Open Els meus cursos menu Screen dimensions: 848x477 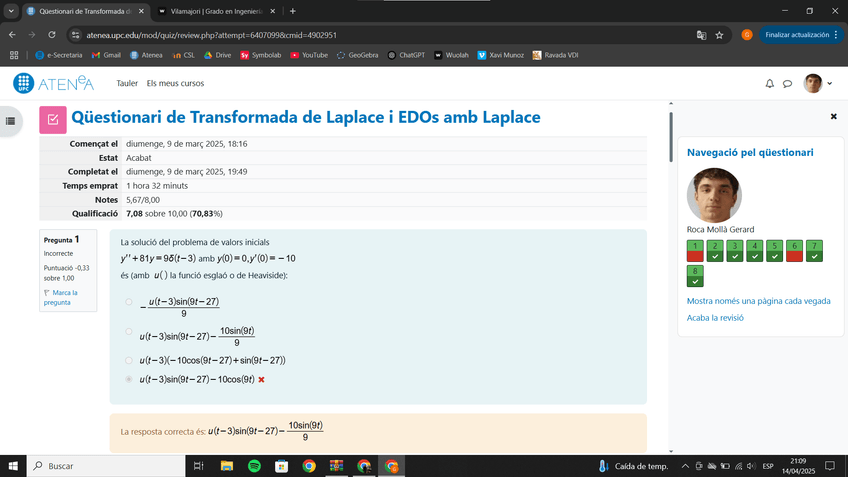175,83
